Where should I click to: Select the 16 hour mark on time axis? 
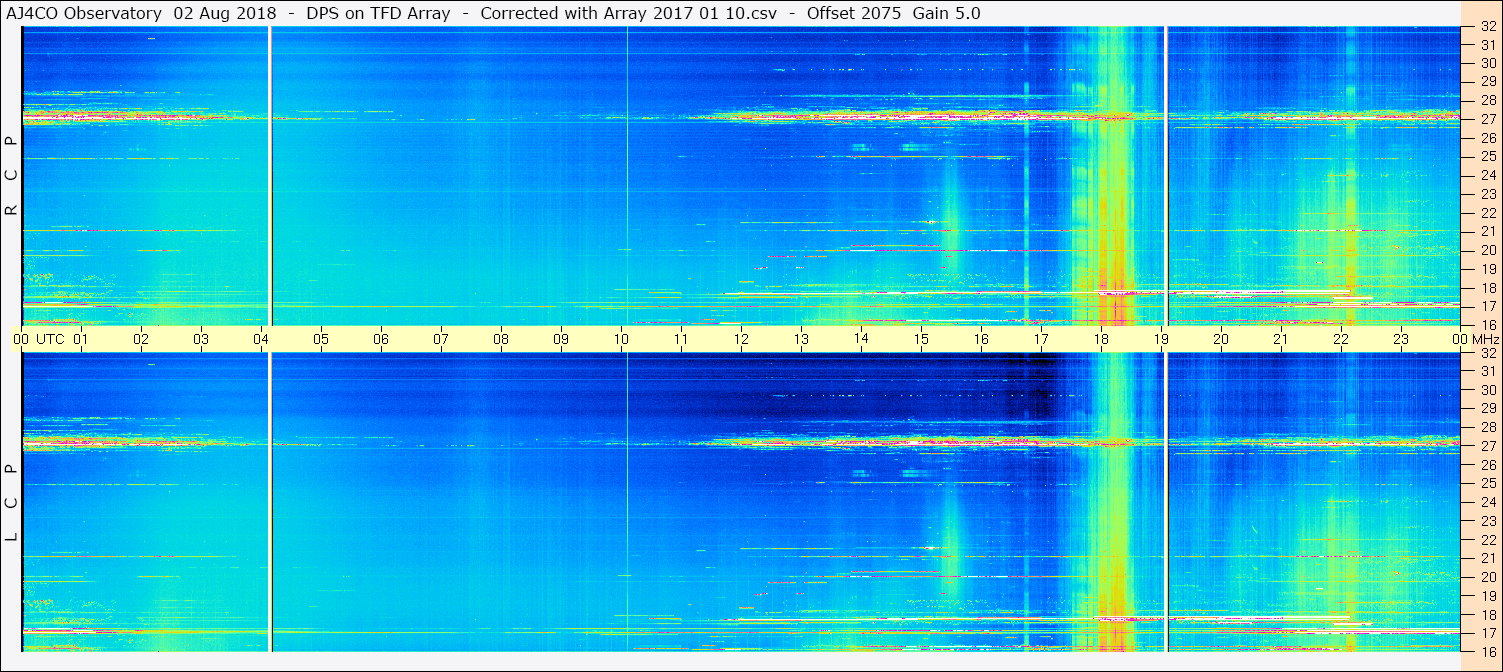click(981, 339)
